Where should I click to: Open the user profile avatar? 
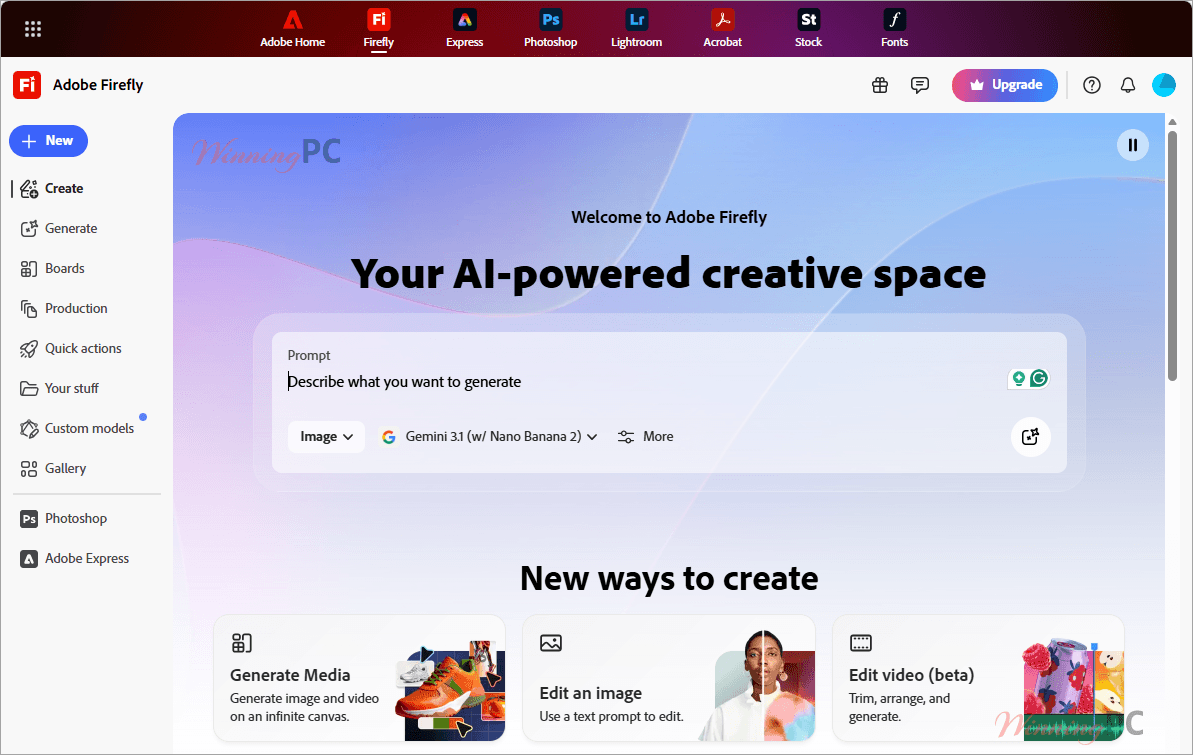[1163, 85]
